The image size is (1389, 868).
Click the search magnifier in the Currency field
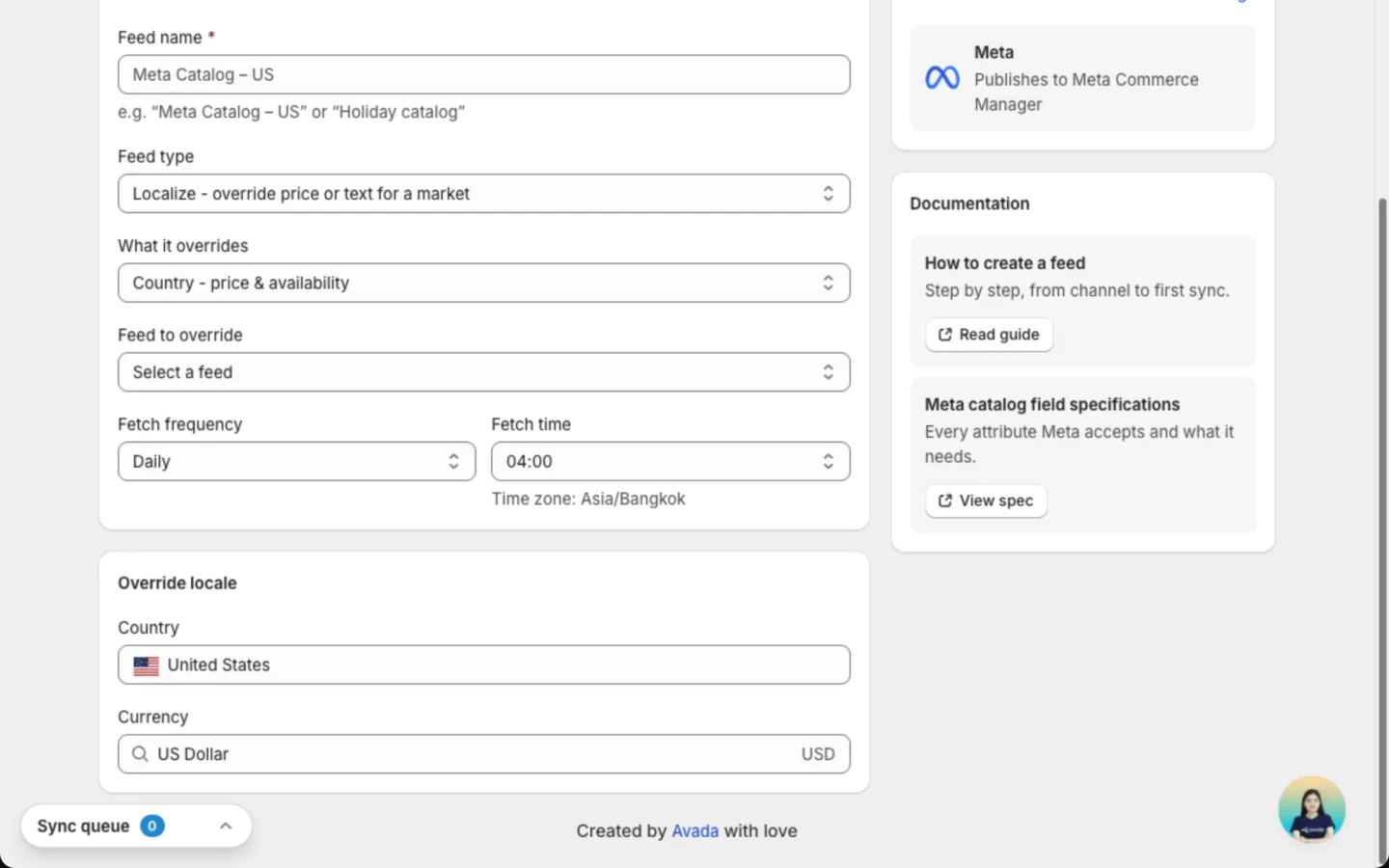point(140,754)
